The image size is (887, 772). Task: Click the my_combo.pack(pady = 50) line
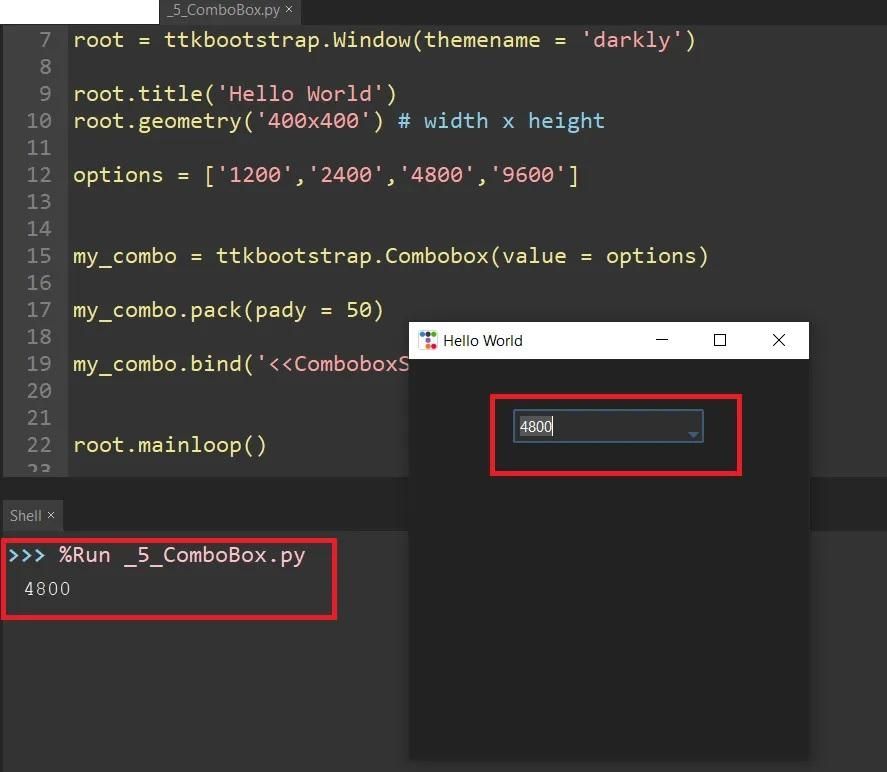point(228,310)
